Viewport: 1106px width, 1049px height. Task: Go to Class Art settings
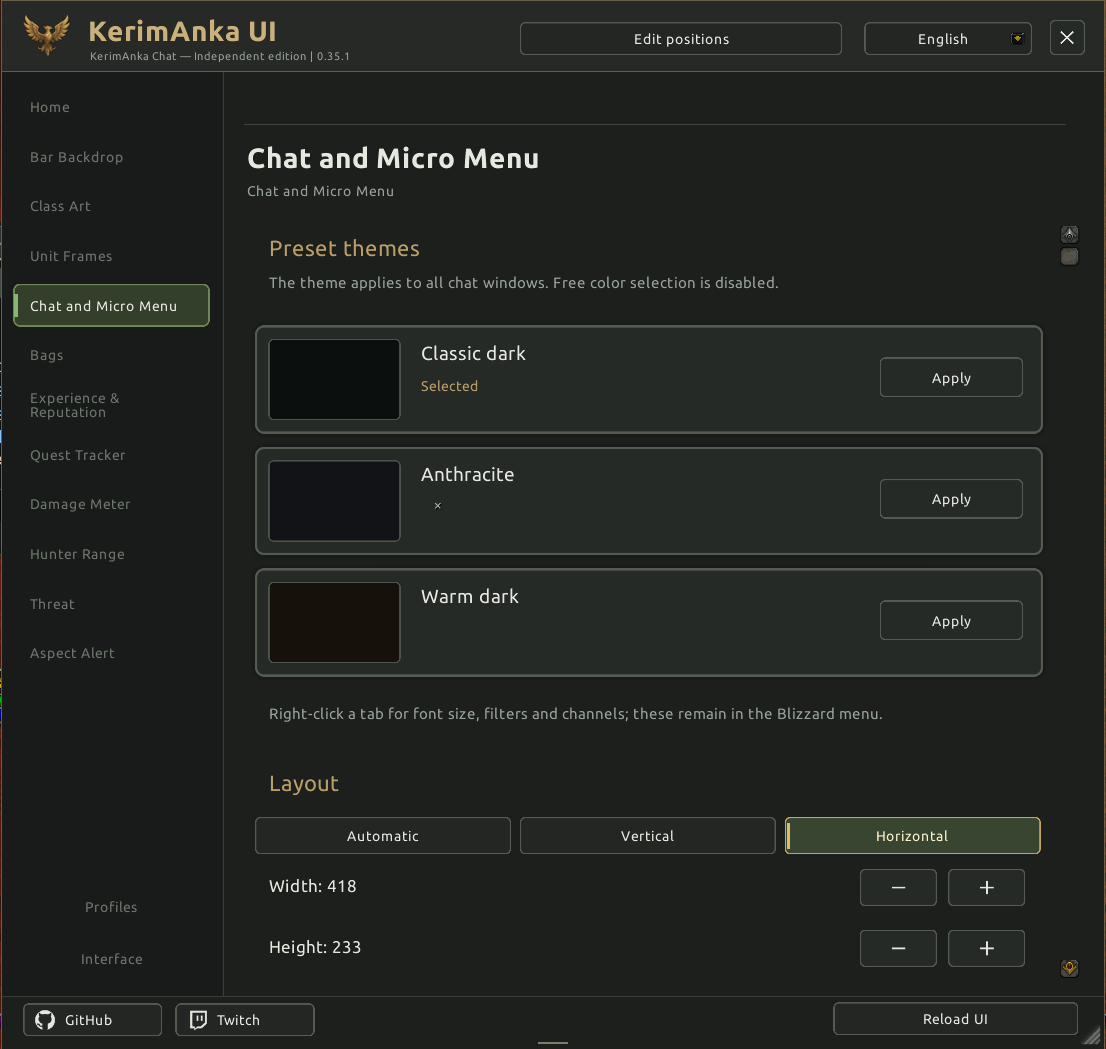[x=60, y=206]
